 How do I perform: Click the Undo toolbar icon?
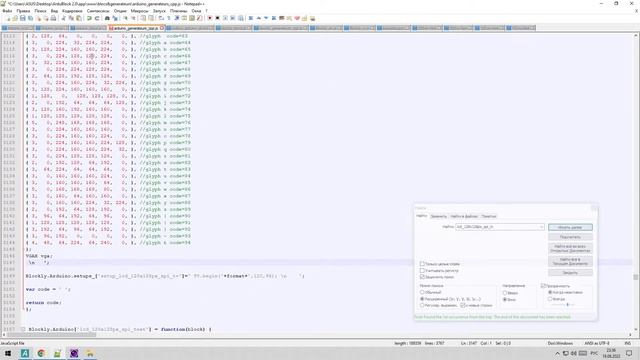pyautogui.click(x=89, y=18)
